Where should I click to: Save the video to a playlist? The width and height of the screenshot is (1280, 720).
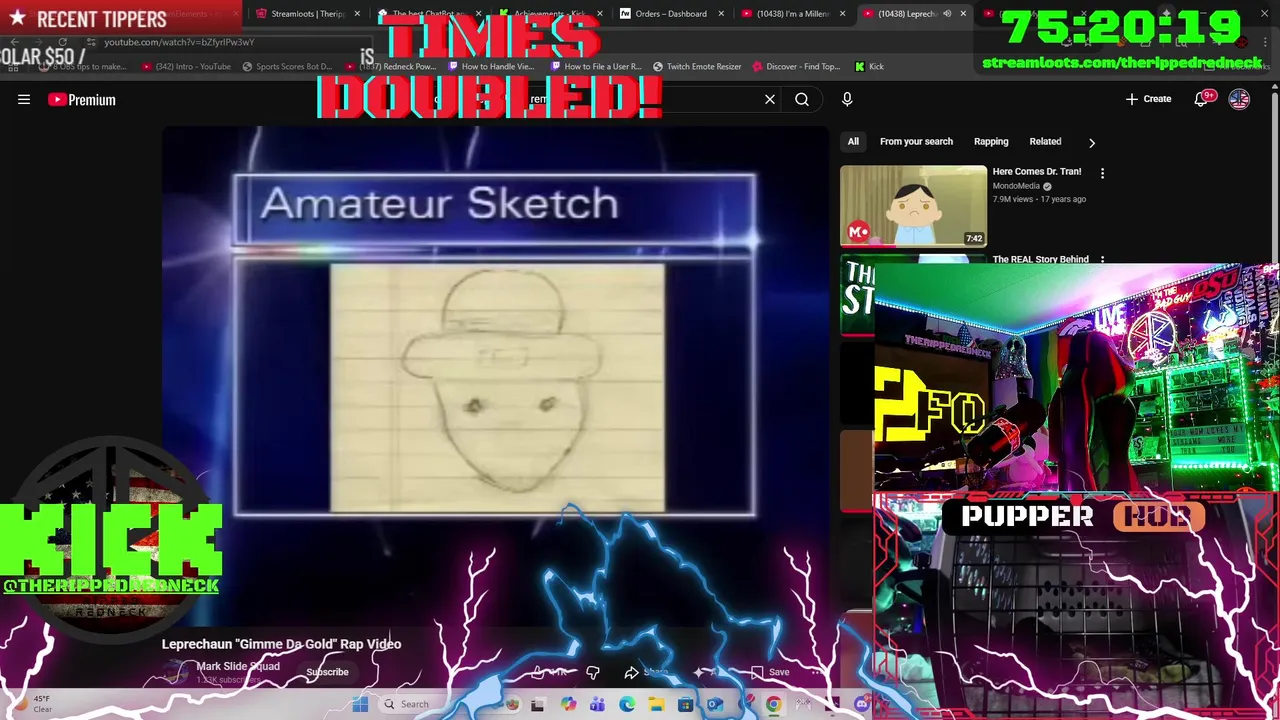[x=770, y=672]
